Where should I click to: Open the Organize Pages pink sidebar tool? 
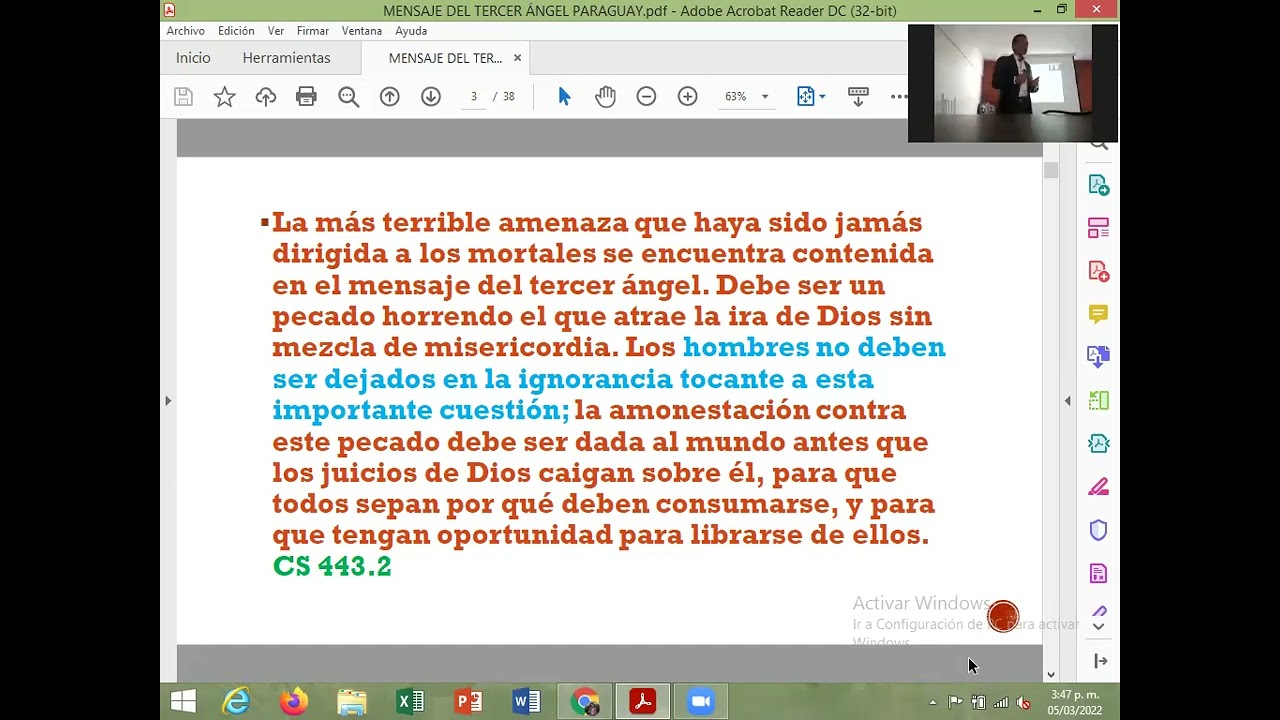pyautogui.click(x=1098, y=229)
